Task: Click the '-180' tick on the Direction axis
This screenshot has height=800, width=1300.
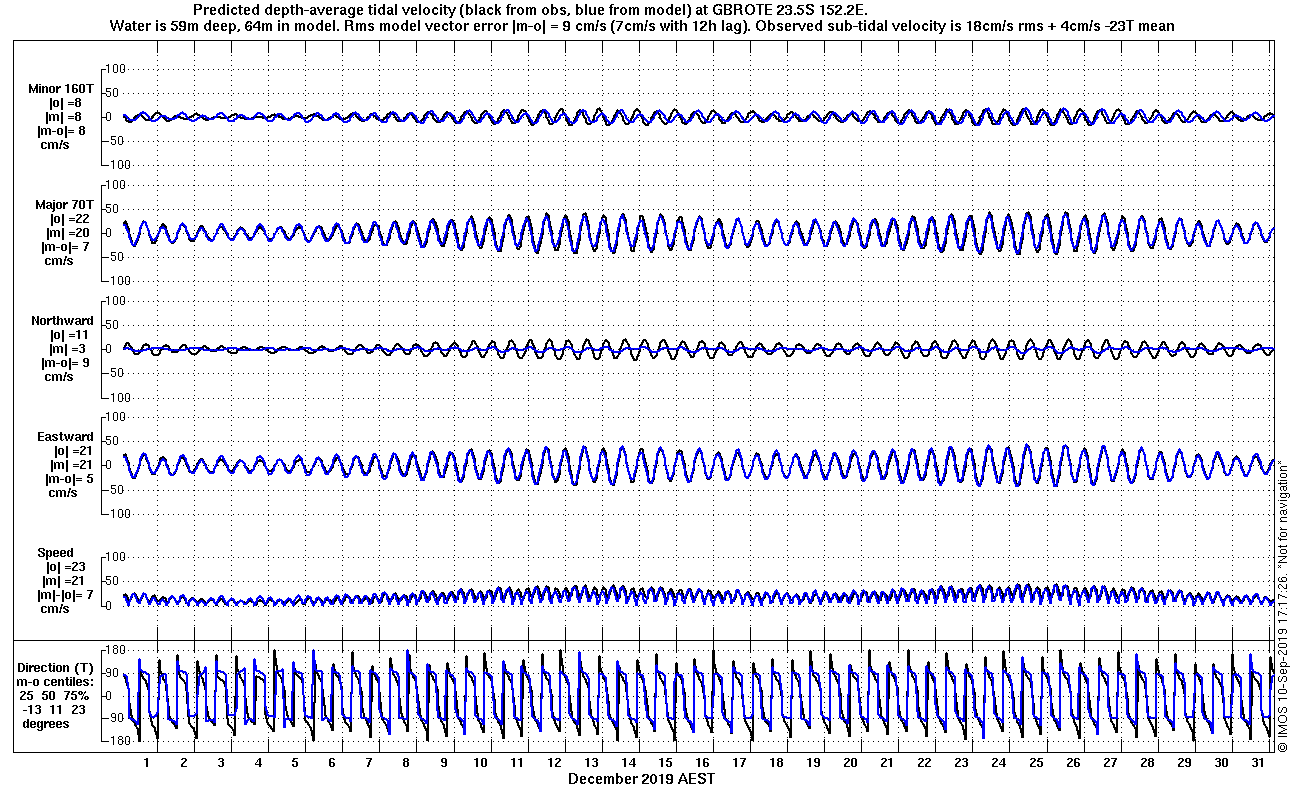Action: pyautogui.click(x=115, y=741)
